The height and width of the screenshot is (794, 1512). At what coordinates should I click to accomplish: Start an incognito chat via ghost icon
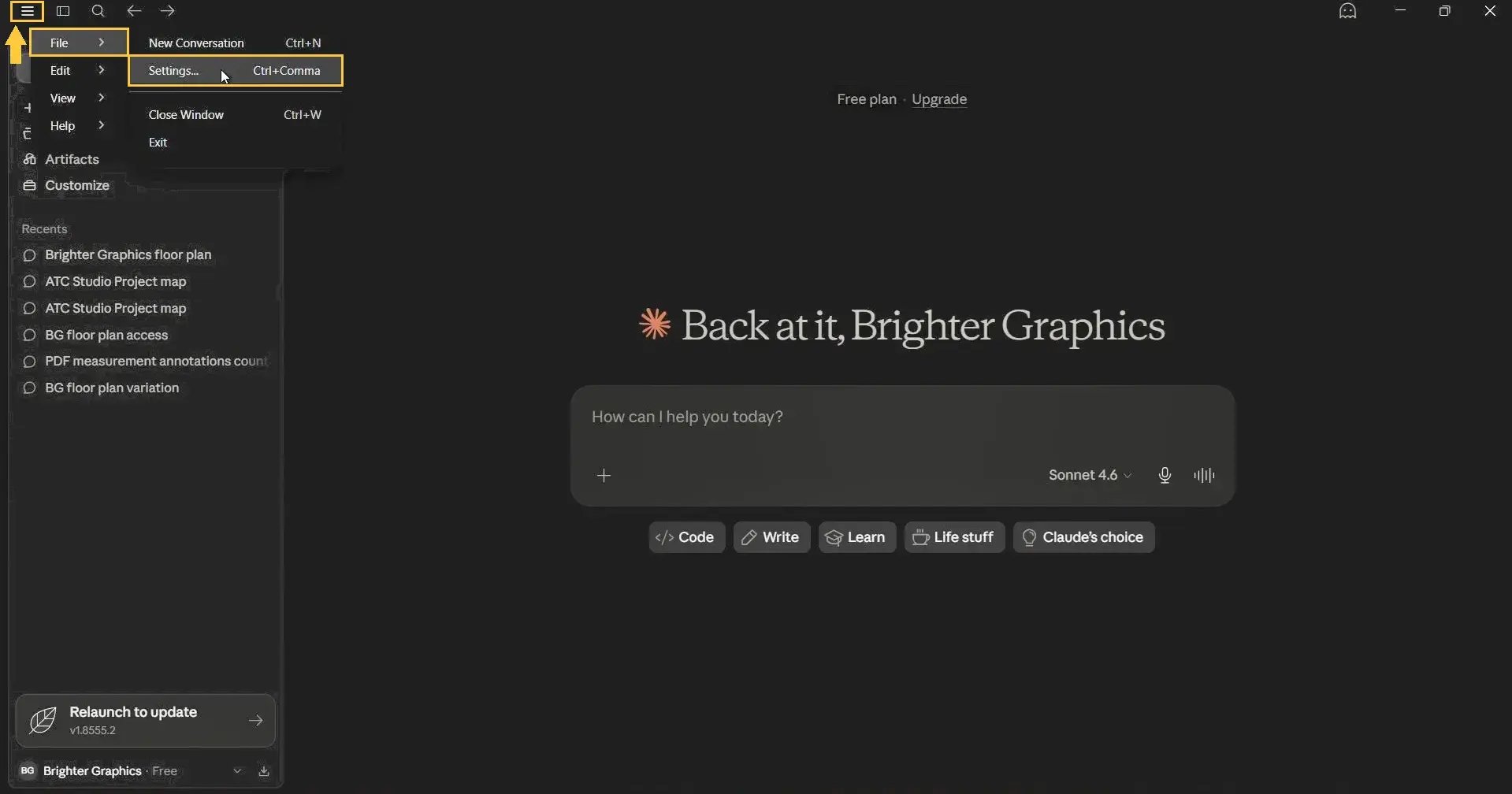click(1348, 11)
